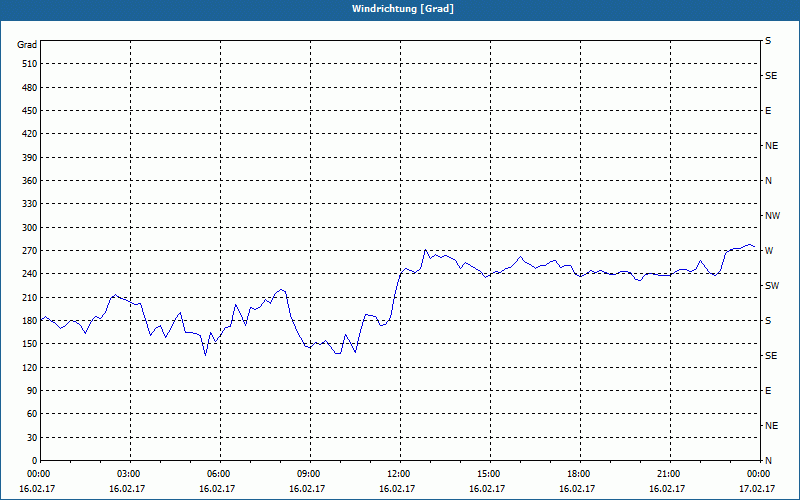
Task: Click the E compass label level with 90
Action: pyautogui.click(x=768, y=391)
